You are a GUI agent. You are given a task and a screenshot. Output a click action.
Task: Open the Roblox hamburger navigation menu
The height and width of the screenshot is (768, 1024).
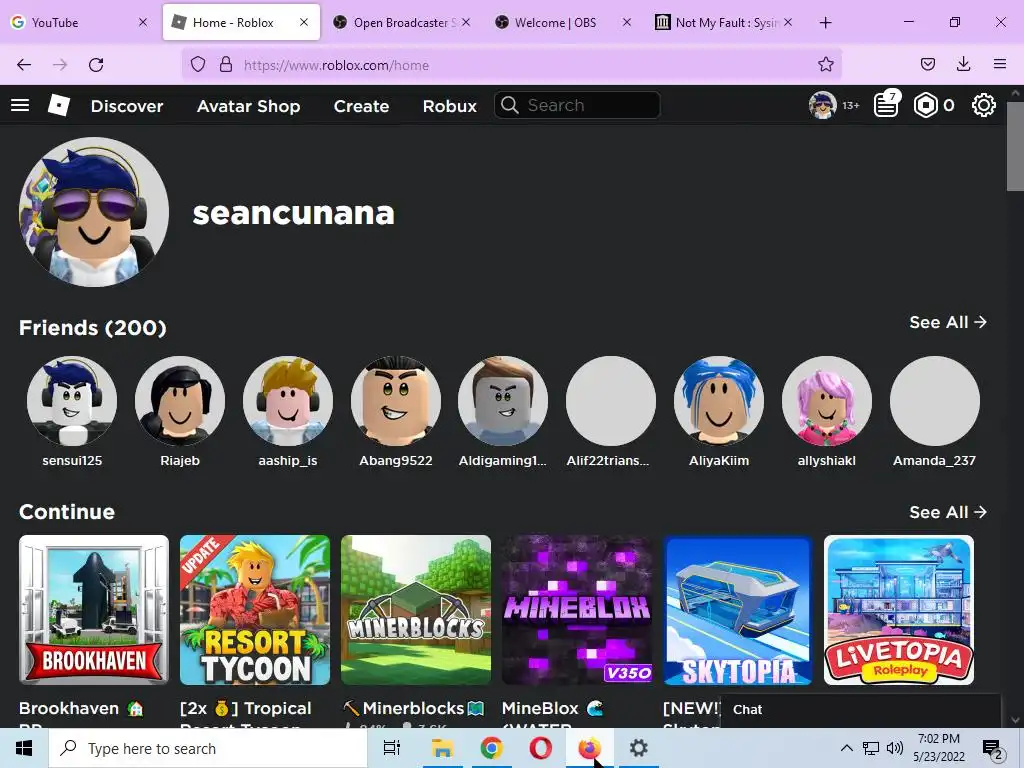click(20, 105)
